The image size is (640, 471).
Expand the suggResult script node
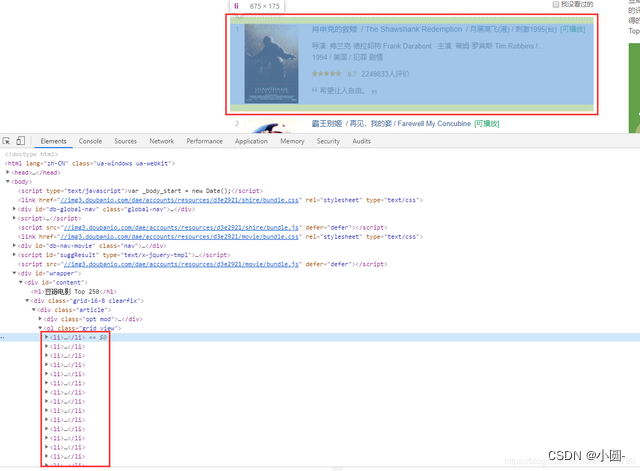tap(14, 254)
